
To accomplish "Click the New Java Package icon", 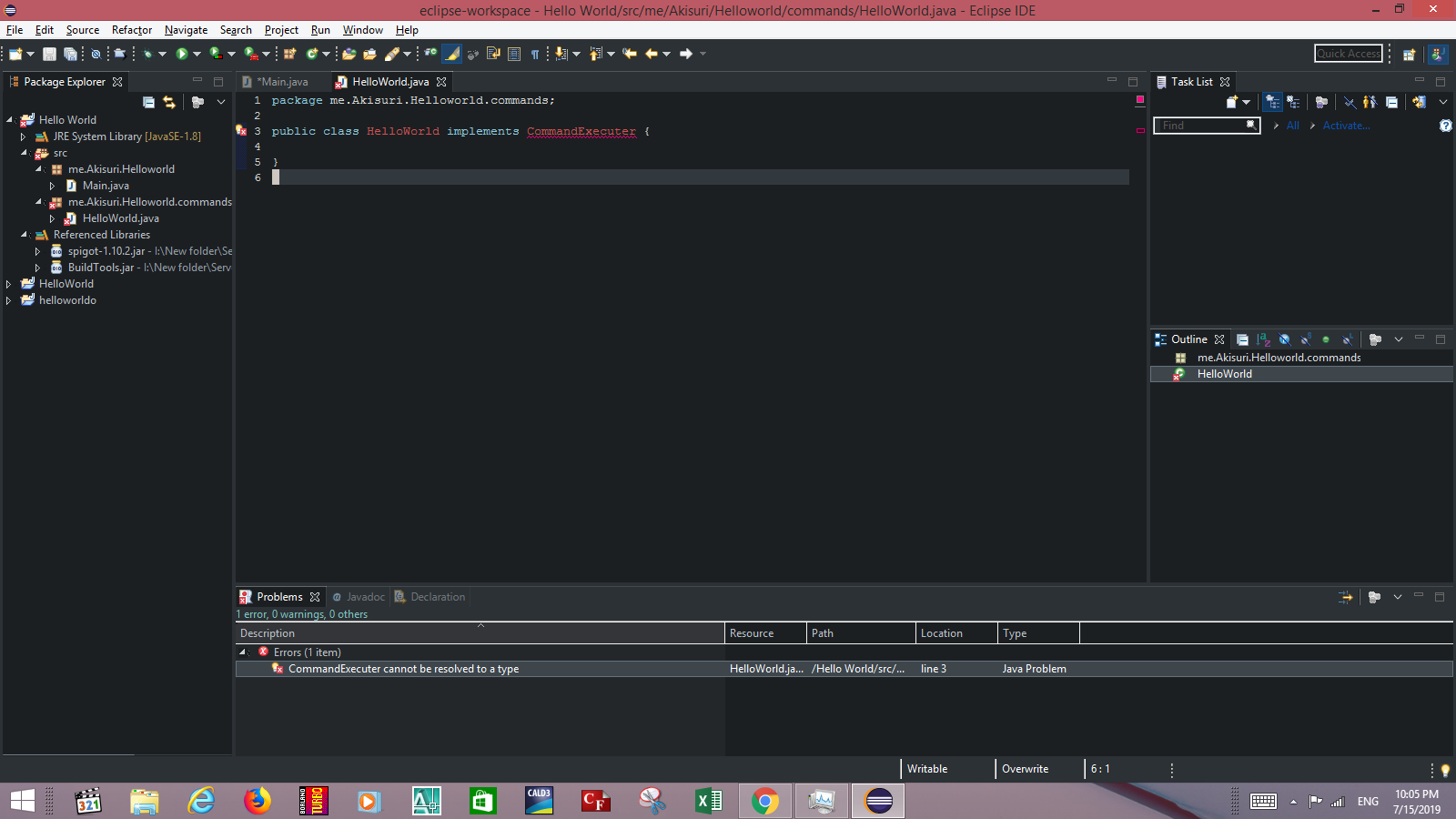I will 290,55.
